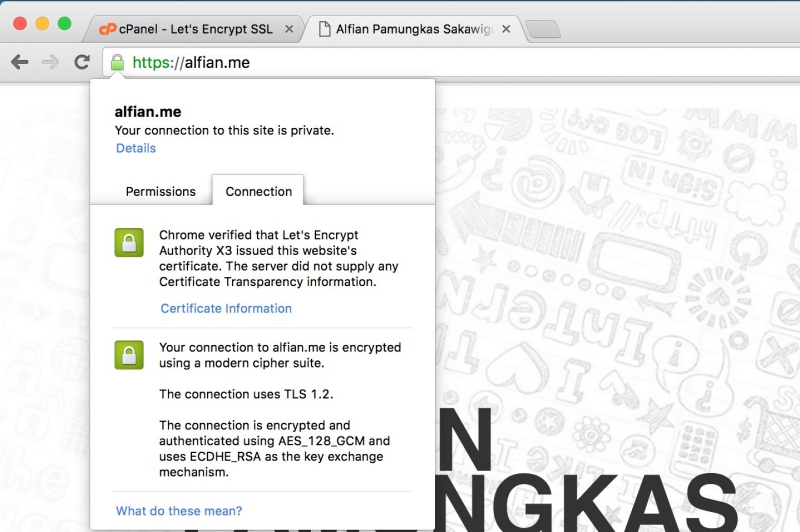Click the bold 'alfian.me' popup heading
This screenshot has height=532, width=800.
click(148, 112)
